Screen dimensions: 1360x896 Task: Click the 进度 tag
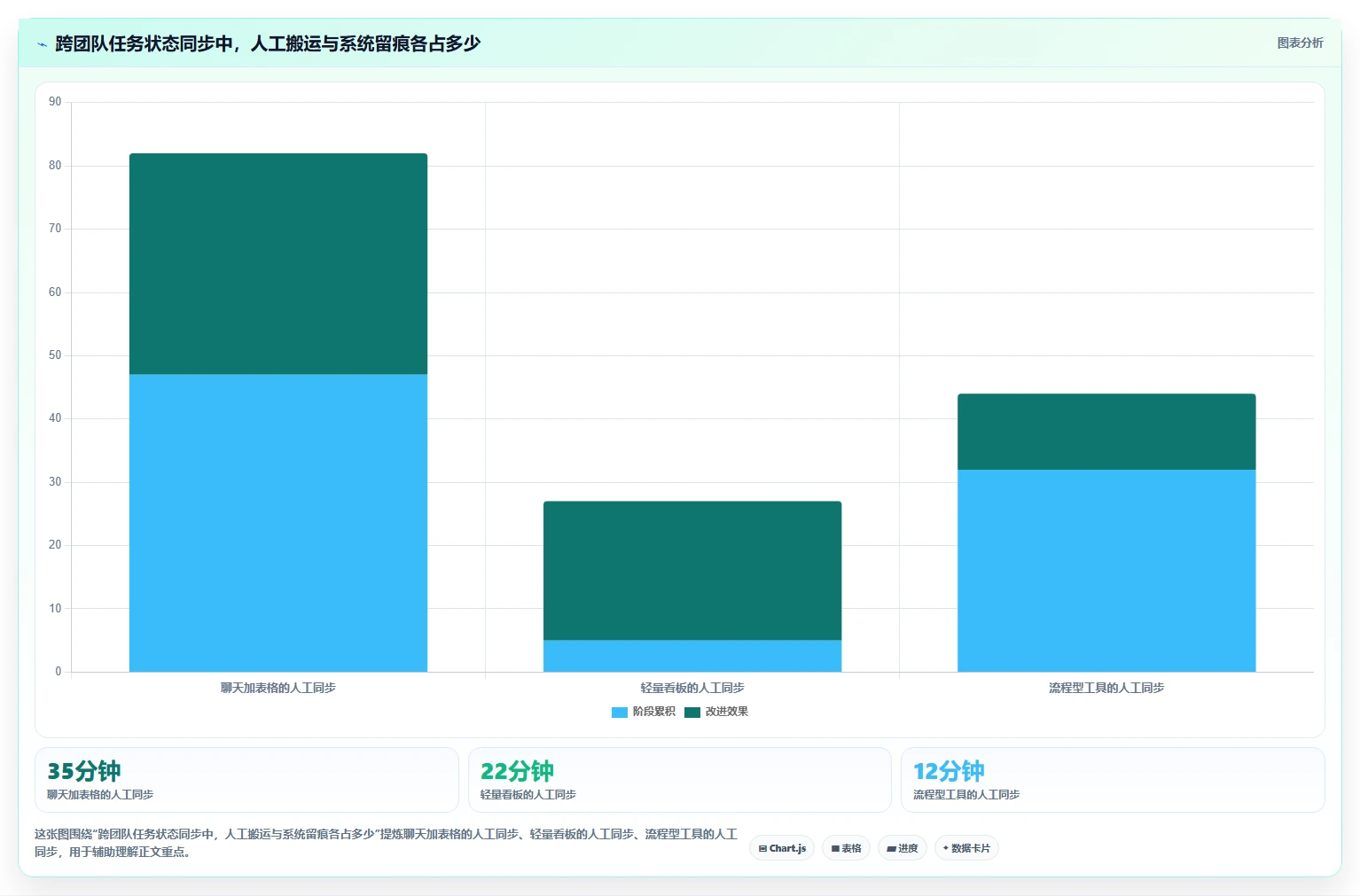[x=903, y=848]
